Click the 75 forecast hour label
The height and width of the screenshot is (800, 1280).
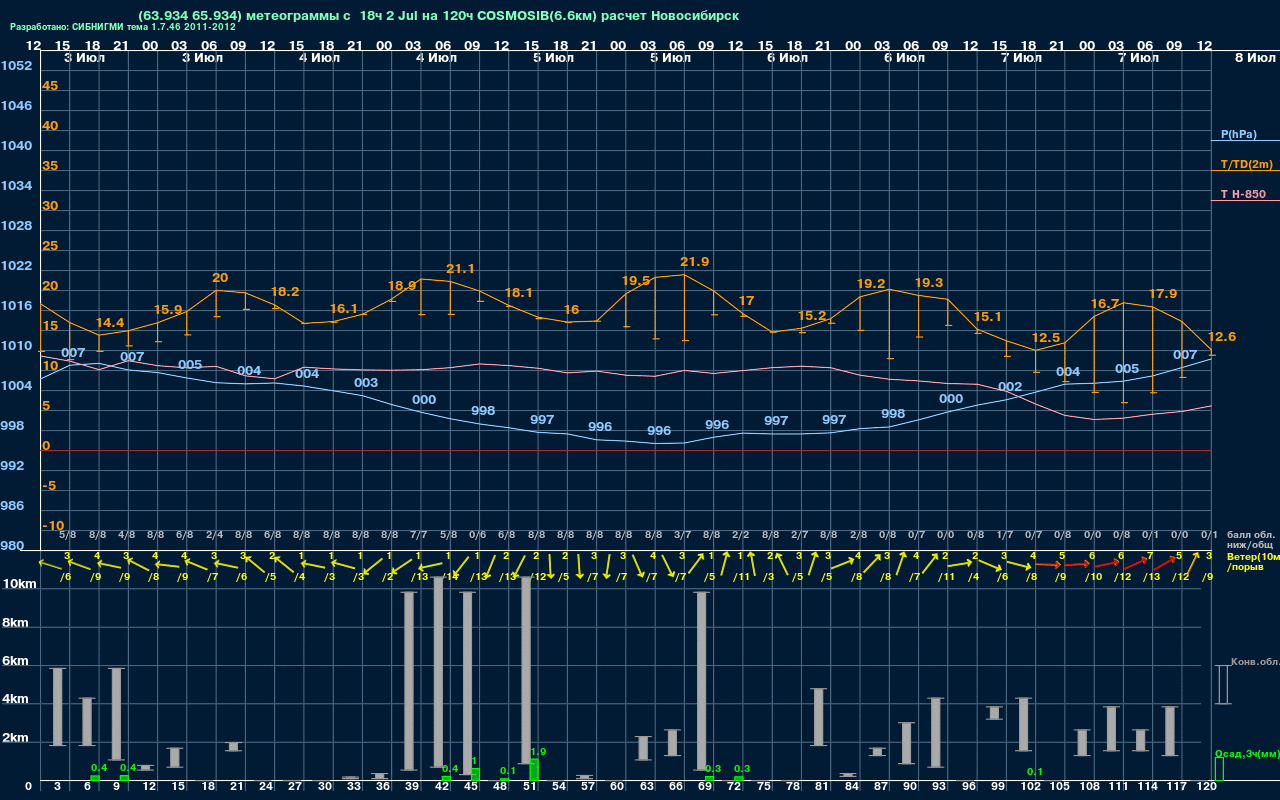coord(765,788)
